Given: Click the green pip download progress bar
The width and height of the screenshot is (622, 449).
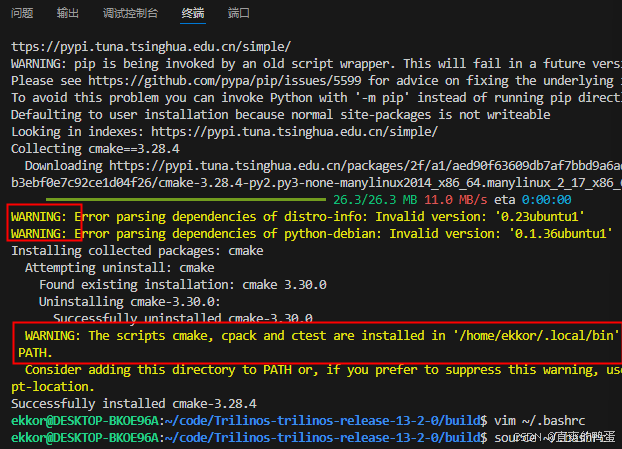Looking at the screenshot, I should [186, 200].
